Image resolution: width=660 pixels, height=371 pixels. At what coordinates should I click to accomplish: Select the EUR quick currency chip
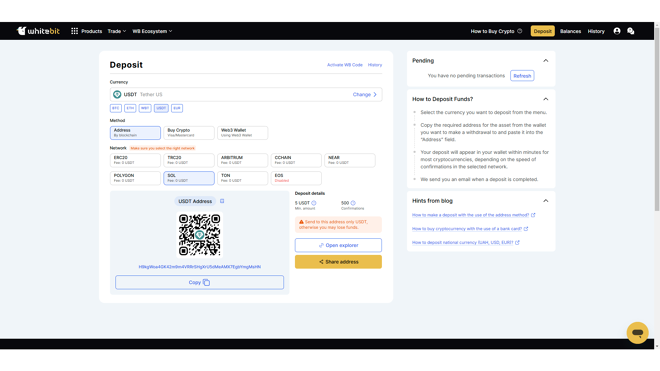(177, 108)
